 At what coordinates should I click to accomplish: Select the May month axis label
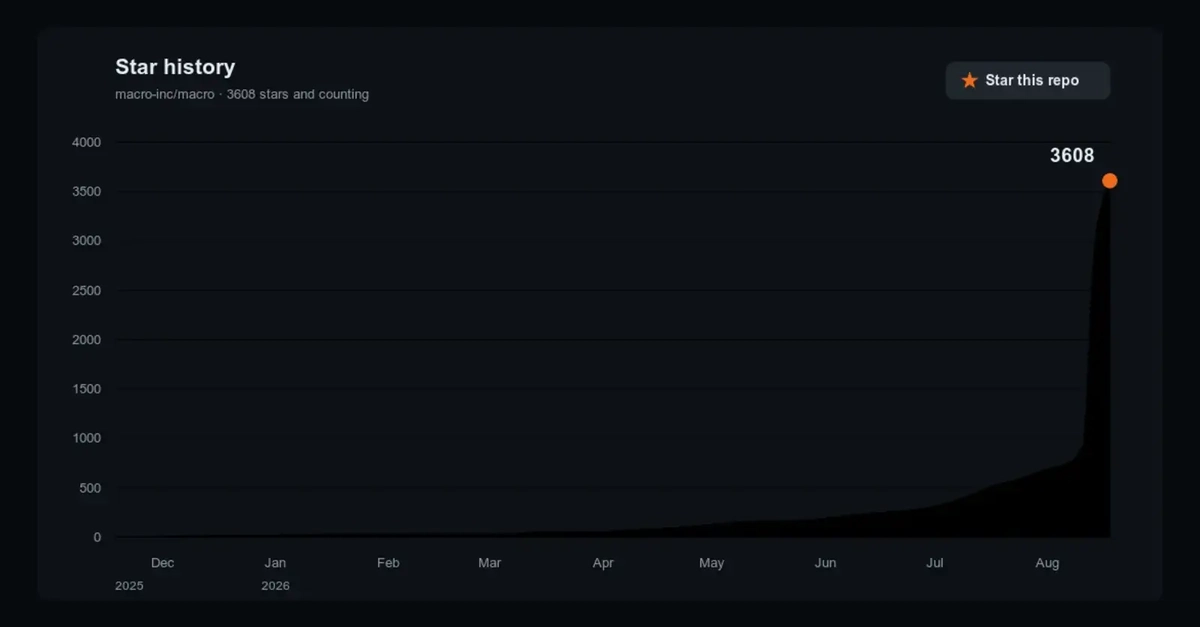pos(712,563)
